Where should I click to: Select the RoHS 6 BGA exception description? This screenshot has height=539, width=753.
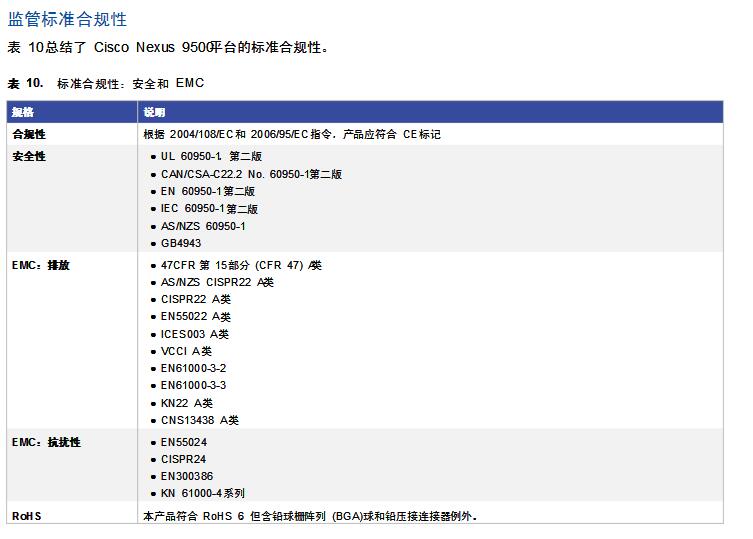pyautogui.click(x=310, y=516)
